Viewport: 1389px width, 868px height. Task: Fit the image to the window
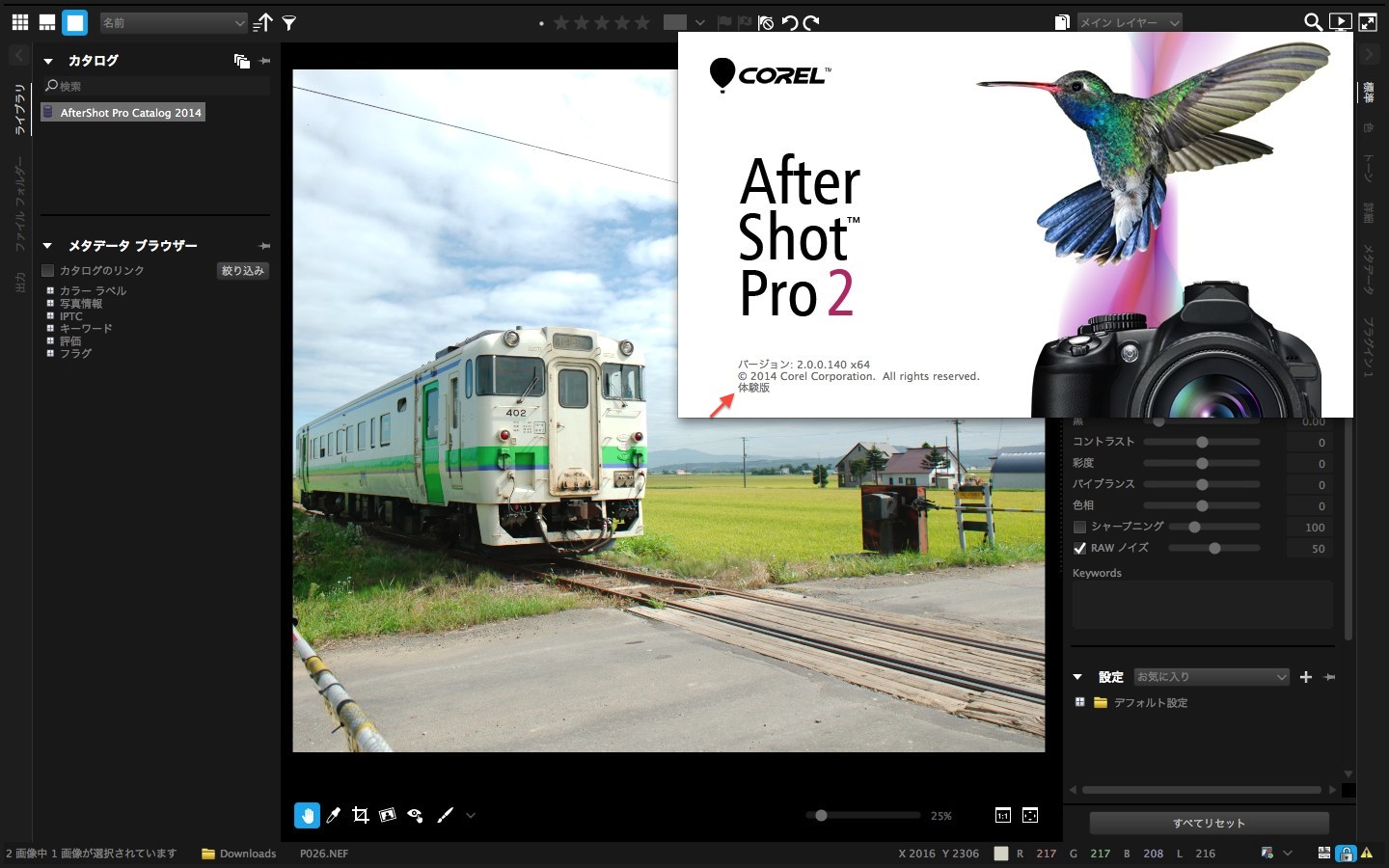click(x=1030, y=815)
